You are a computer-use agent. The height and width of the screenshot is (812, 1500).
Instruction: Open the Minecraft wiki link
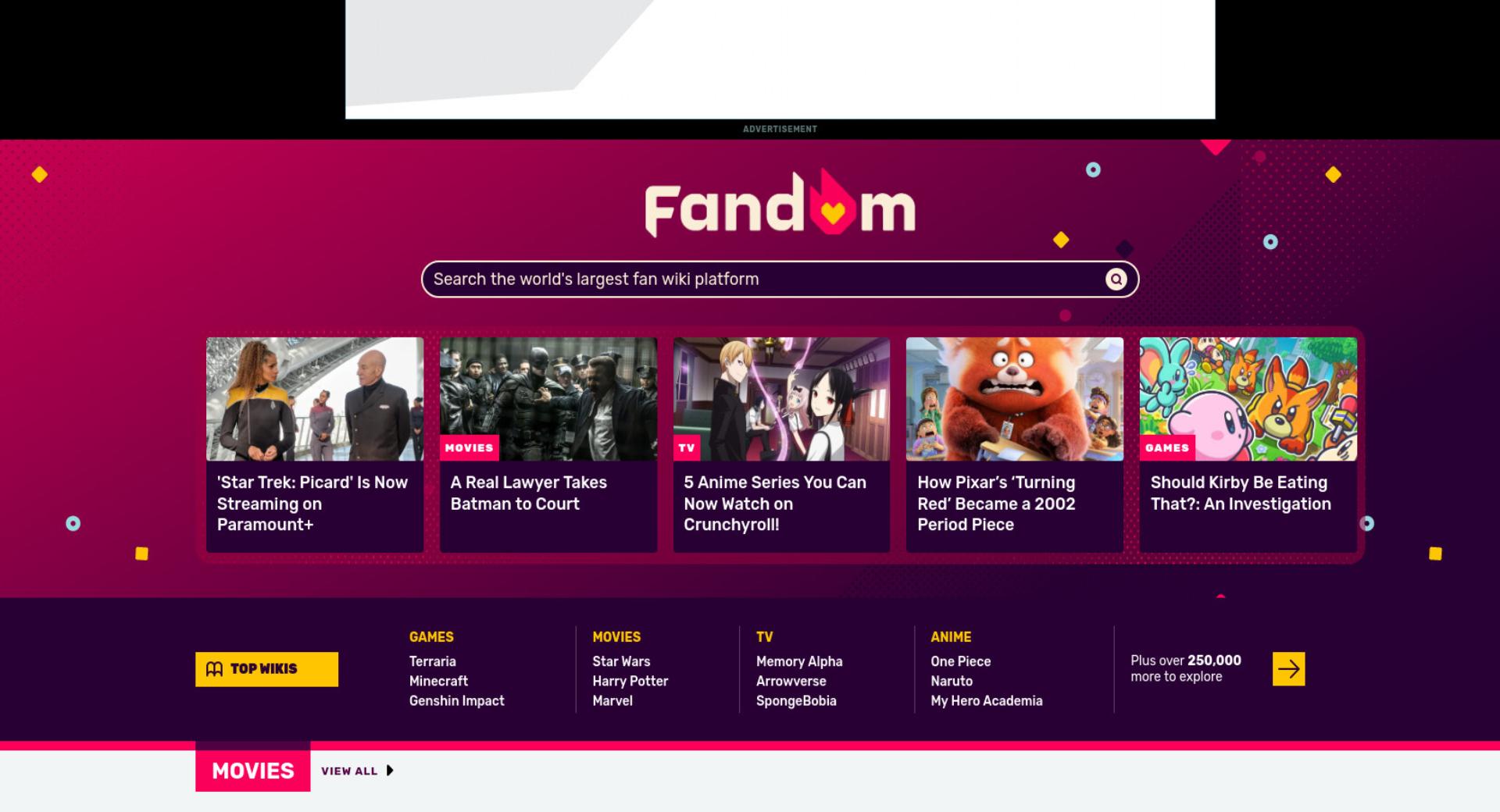(x=438, y=681)
